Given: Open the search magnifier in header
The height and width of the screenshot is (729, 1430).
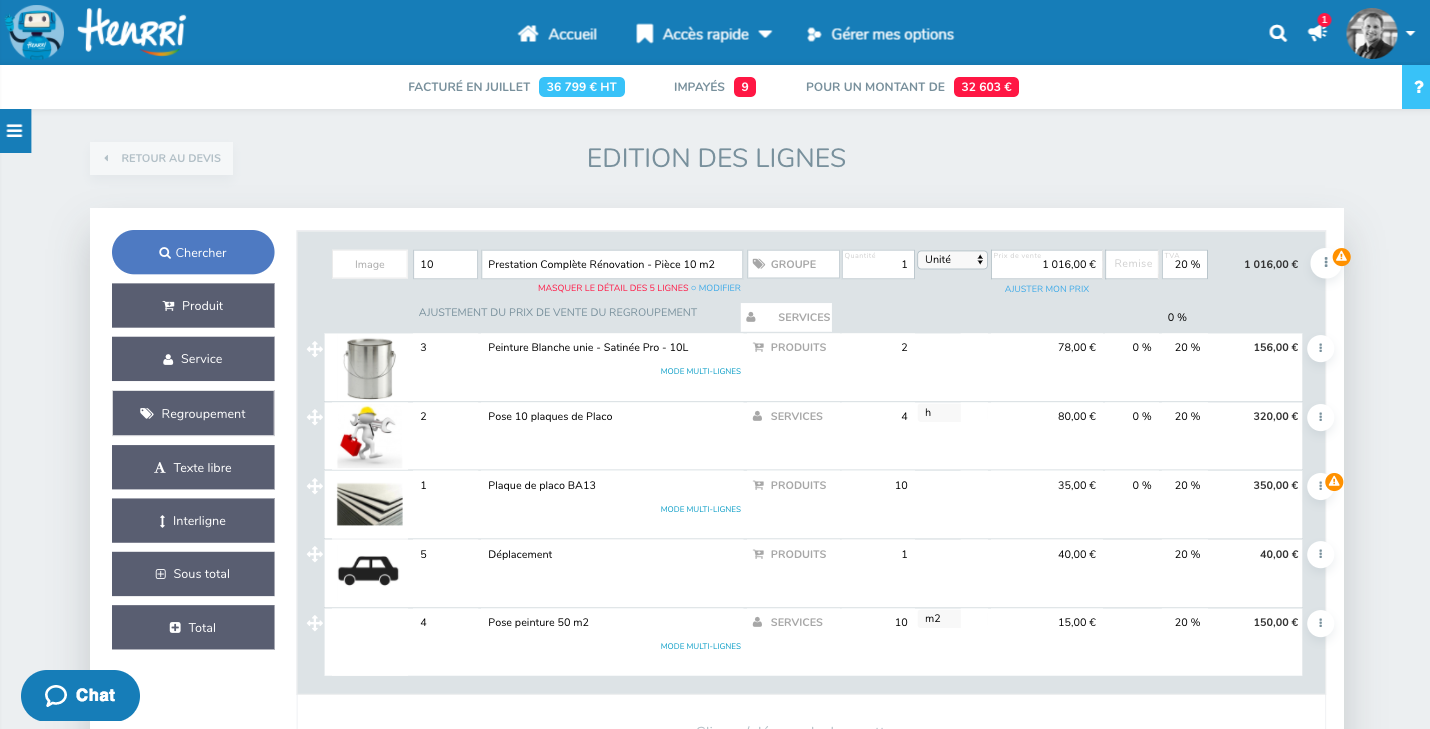Looking at the screenshot, I should click(x=1277, y=33).
